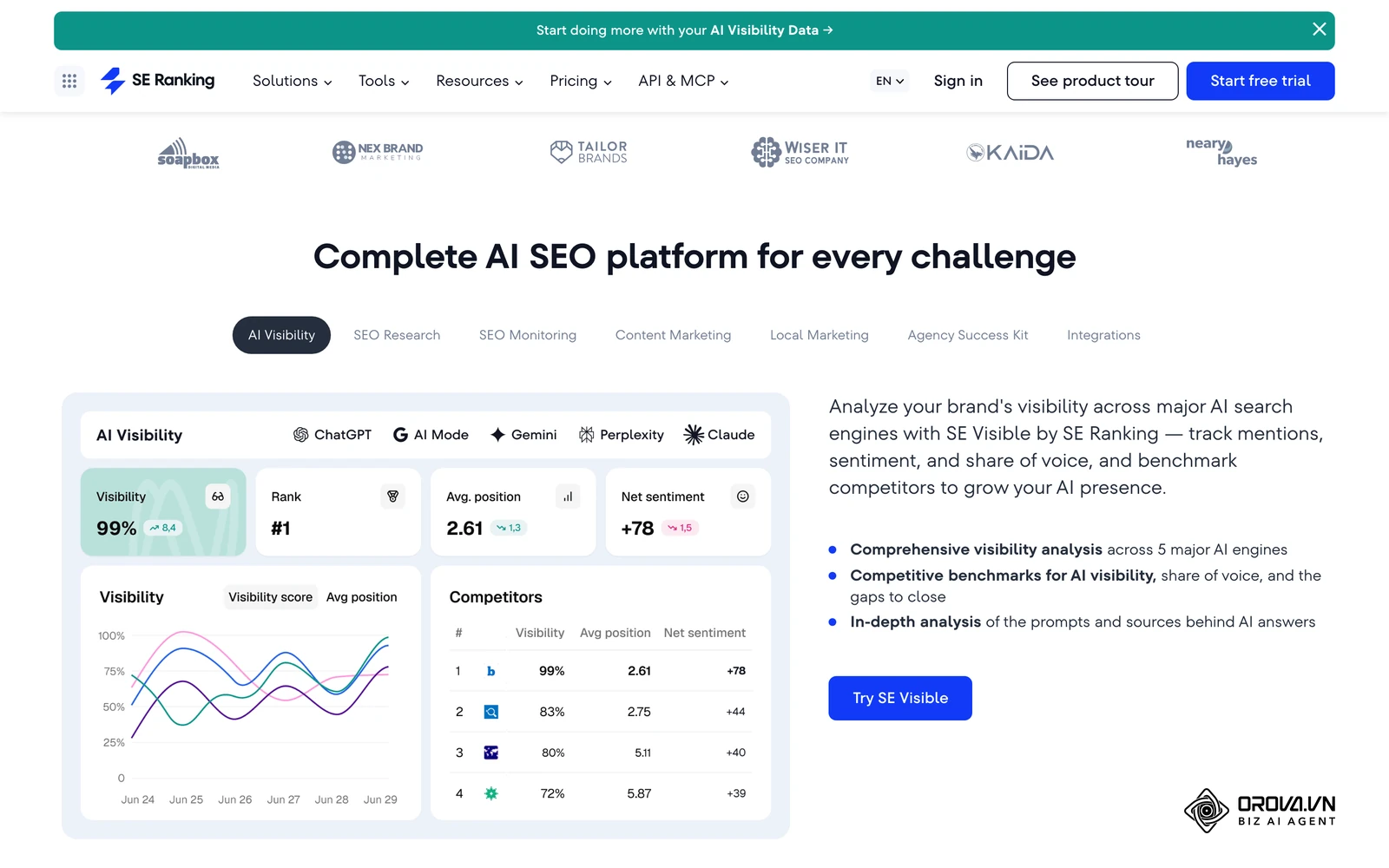Click the Neary Hayes logo

[x=1221, y=151]
